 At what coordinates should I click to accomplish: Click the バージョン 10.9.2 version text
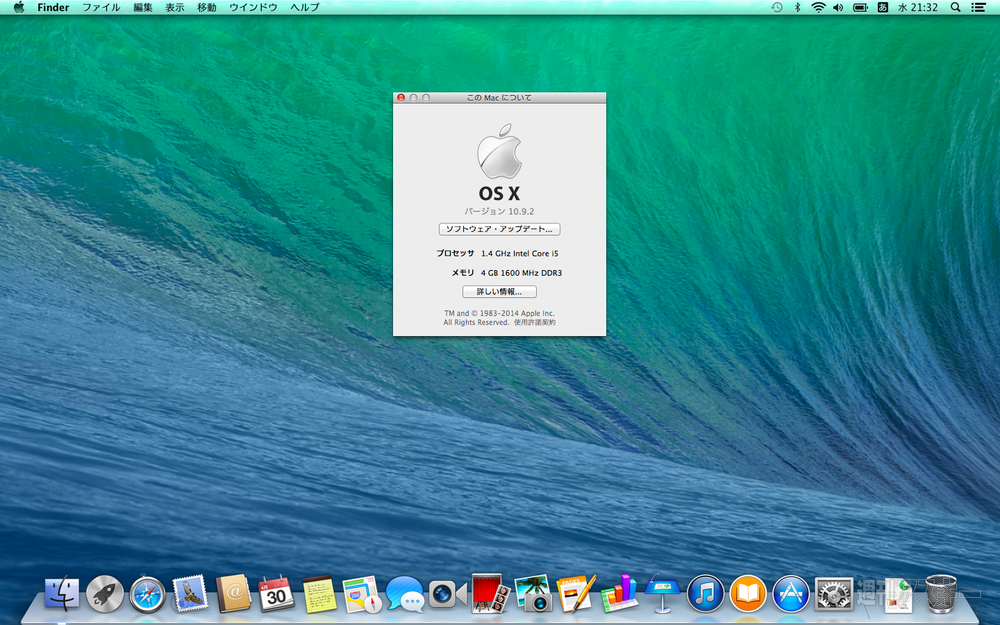click(x=499, y=212)
